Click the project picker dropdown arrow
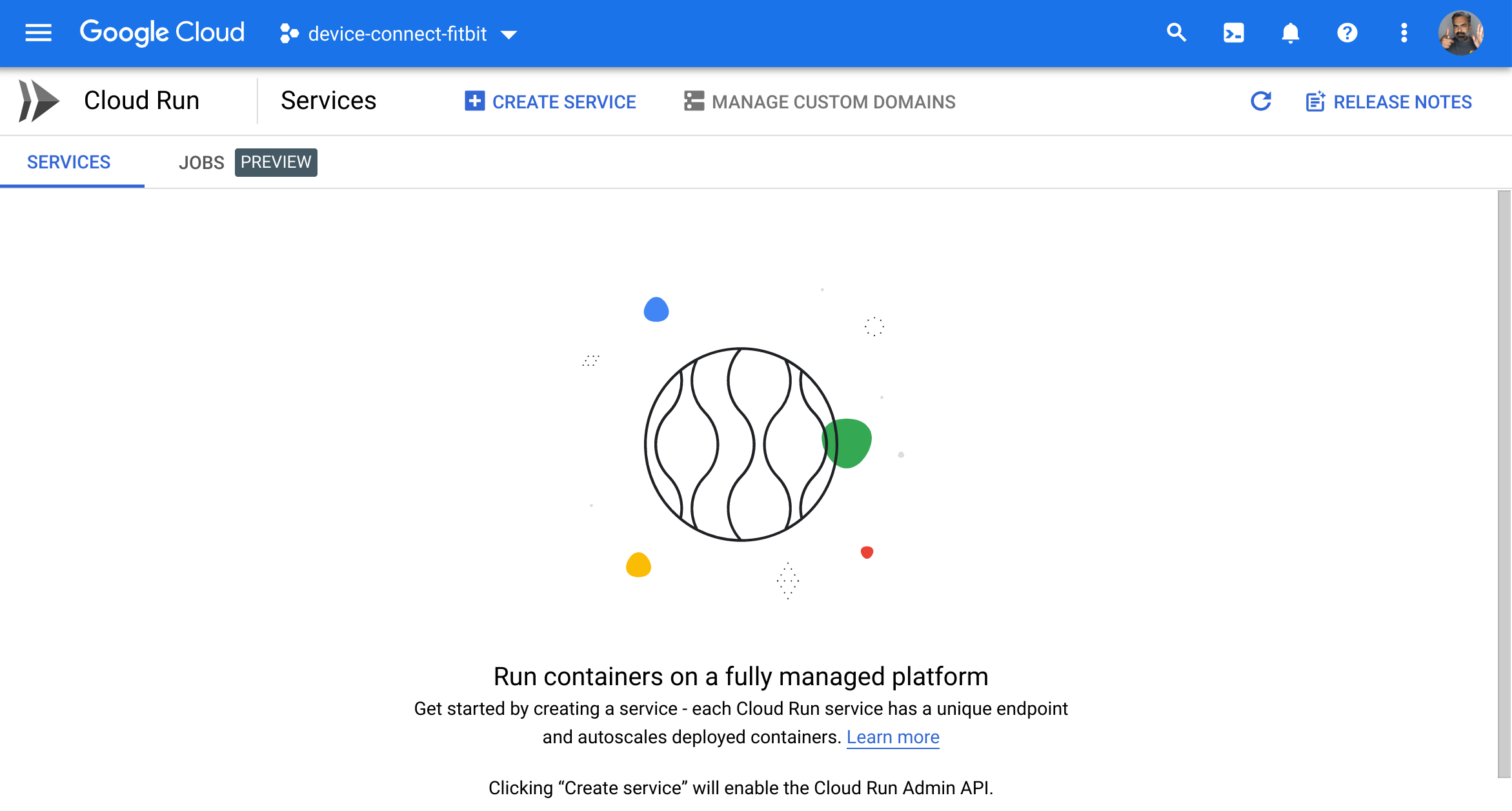 [x=509, y=35]
